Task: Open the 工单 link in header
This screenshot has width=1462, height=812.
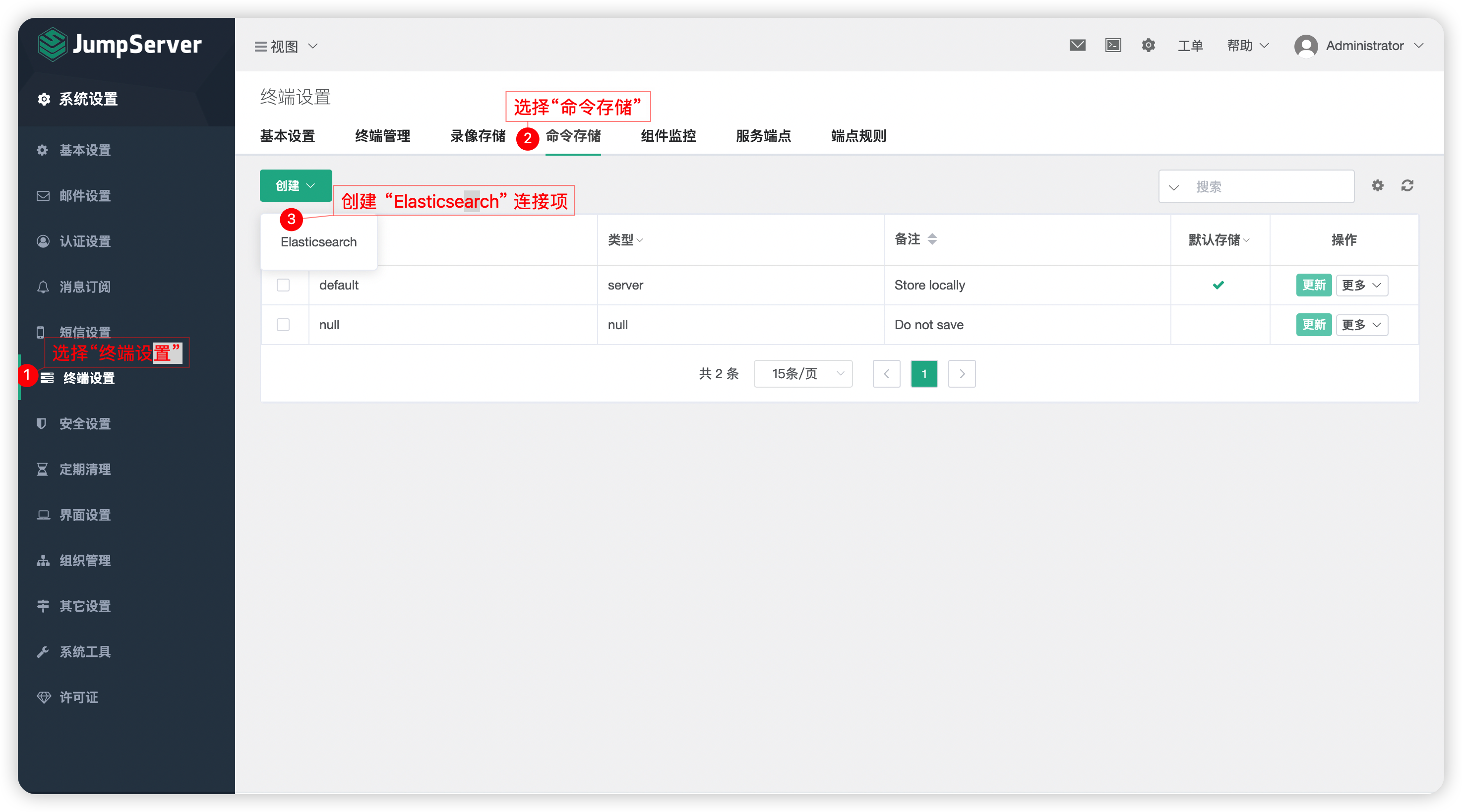Action: pyautogui.click(x=1190, y=46)
